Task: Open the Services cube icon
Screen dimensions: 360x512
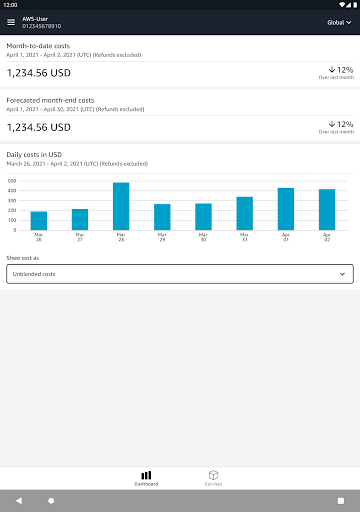Action: pos(213,475)
